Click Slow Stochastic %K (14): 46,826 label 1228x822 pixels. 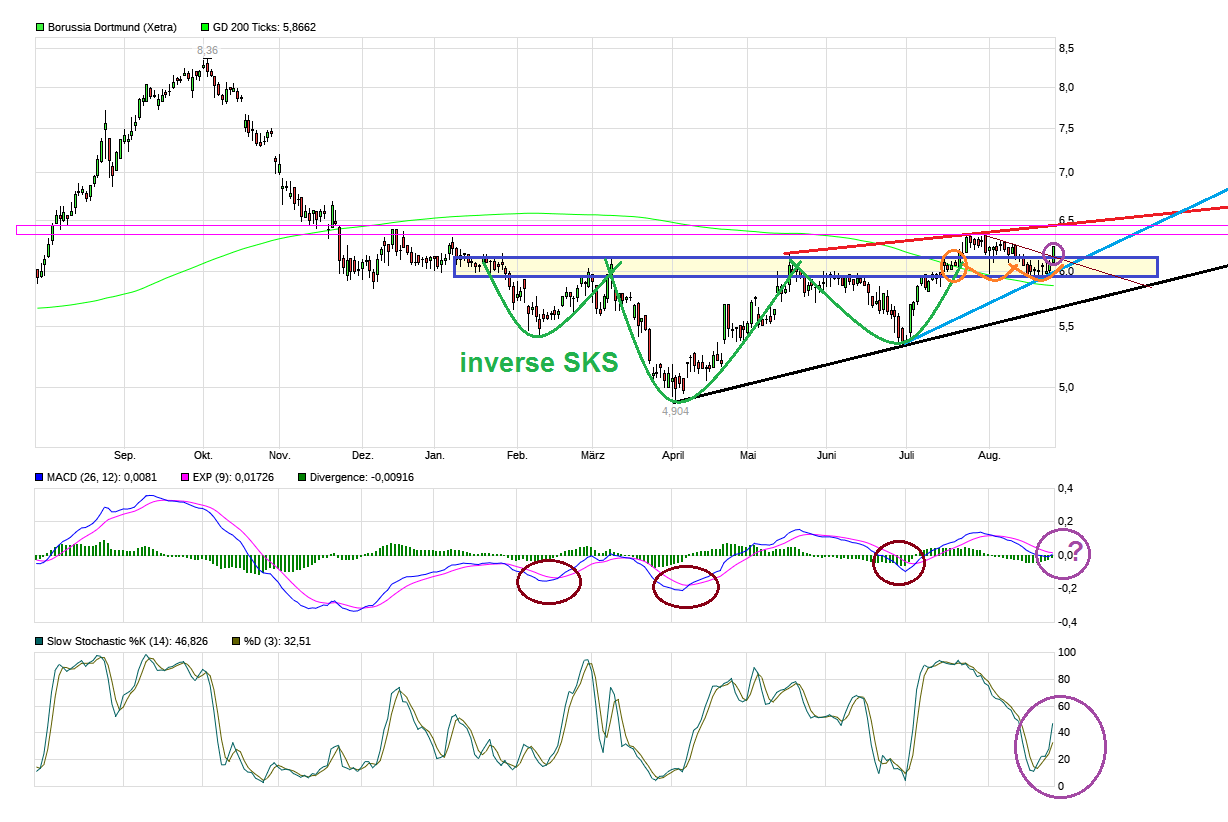(x=127, y=641)
